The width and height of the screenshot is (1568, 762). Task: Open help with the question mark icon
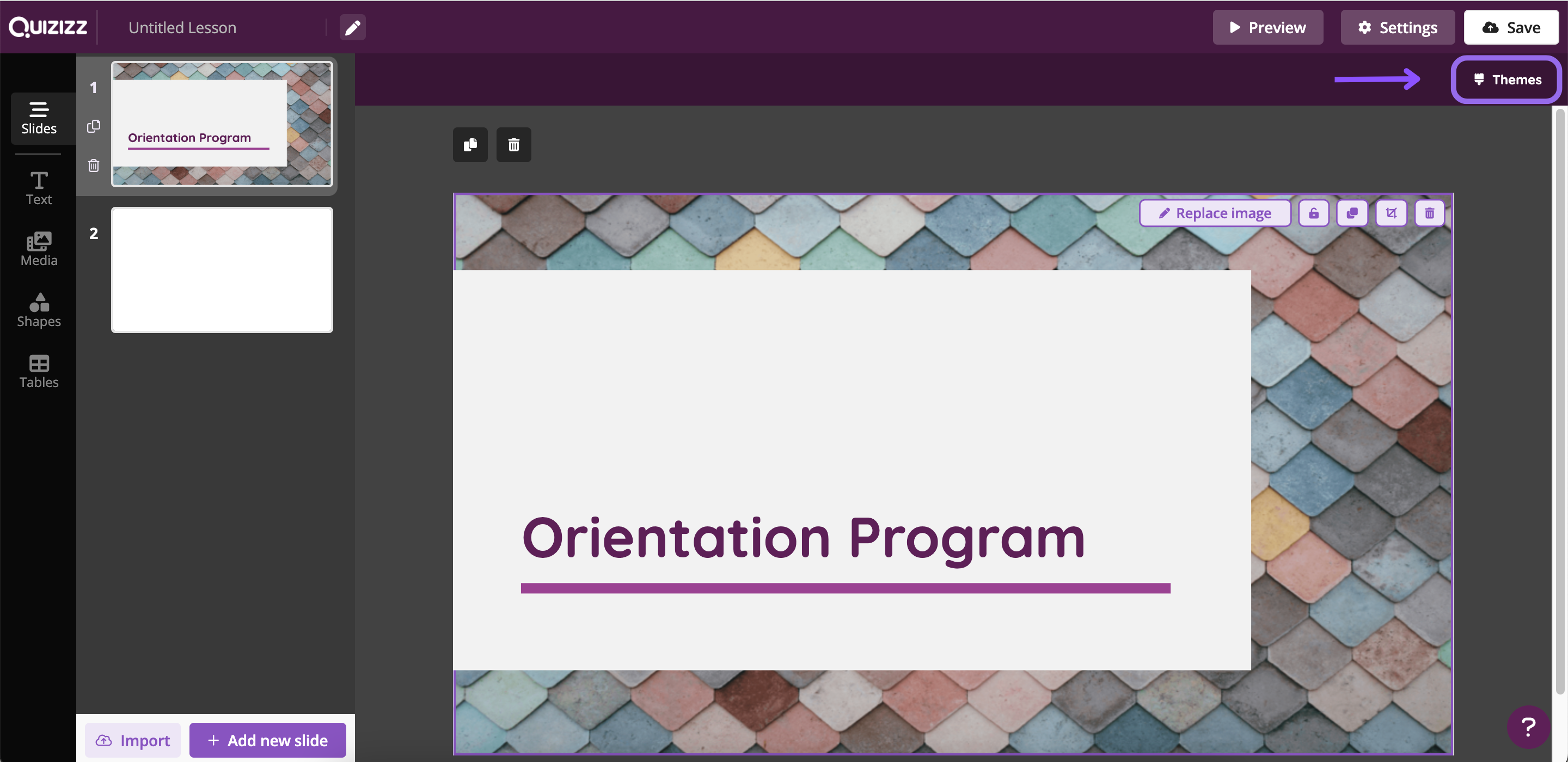click(x=1529, y=727)
